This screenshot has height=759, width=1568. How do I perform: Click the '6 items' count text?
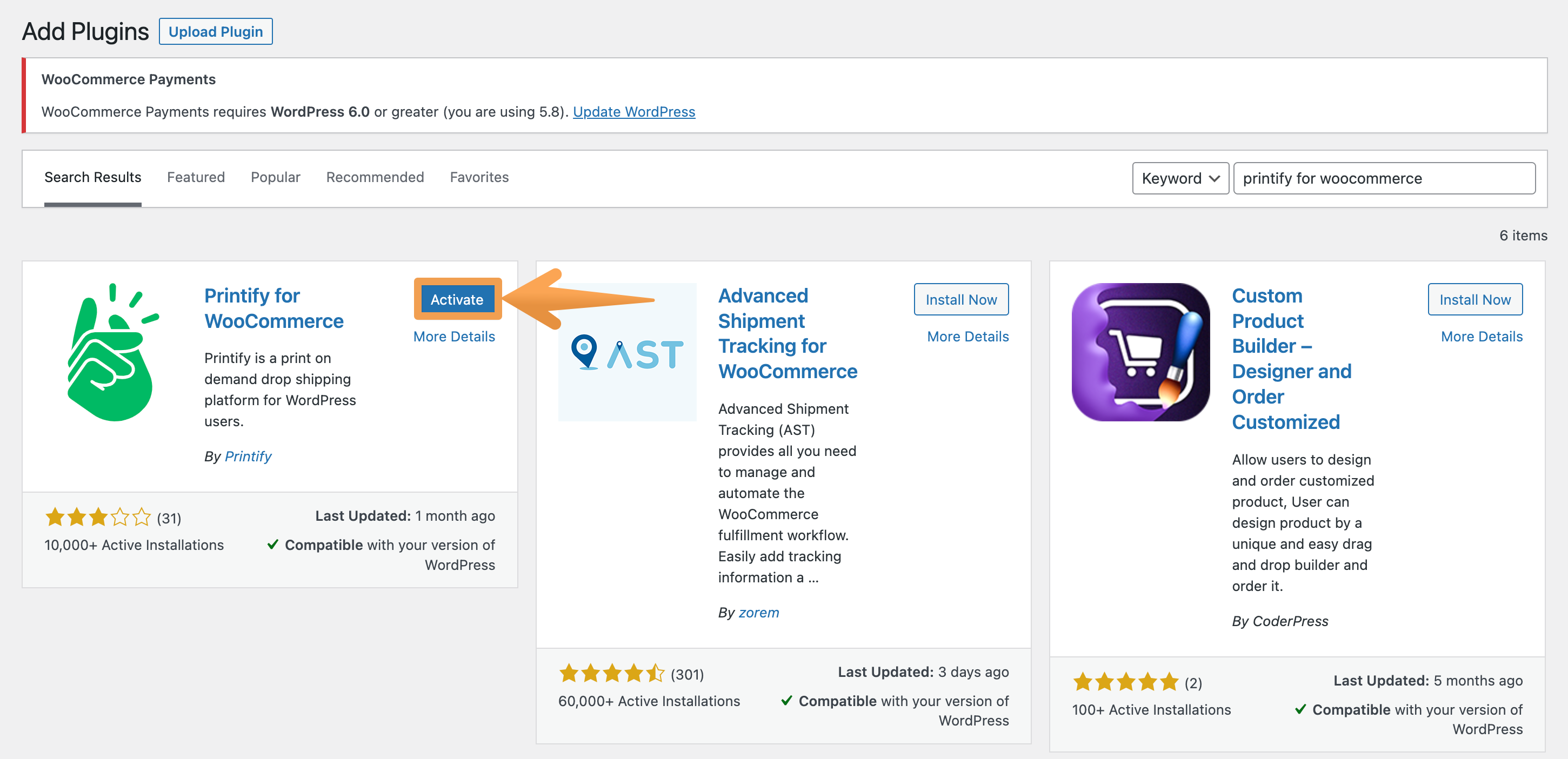(x=1523, y=236)
